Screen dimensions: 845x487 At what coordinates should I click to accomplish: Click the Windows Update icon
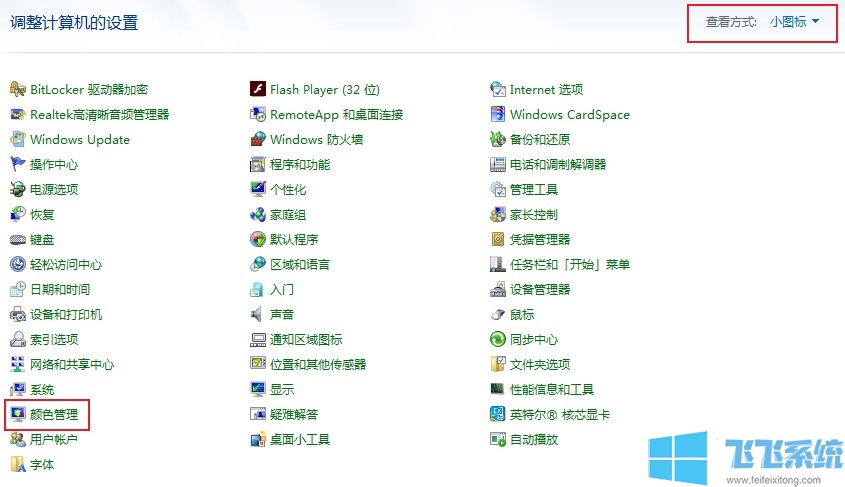click(18, 140)
